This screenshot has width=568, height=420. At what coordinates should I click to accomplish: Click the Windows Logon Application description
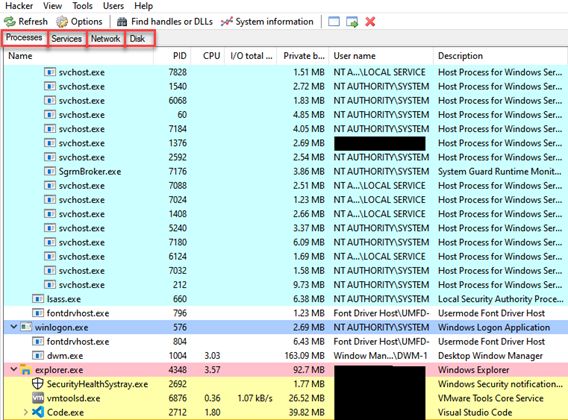[x=494, y=327]
